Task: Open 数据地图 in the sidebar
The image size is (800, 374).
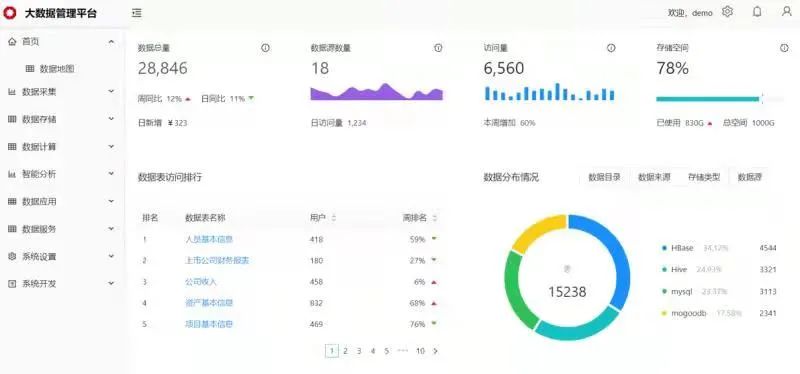Action: pos(57,68)
